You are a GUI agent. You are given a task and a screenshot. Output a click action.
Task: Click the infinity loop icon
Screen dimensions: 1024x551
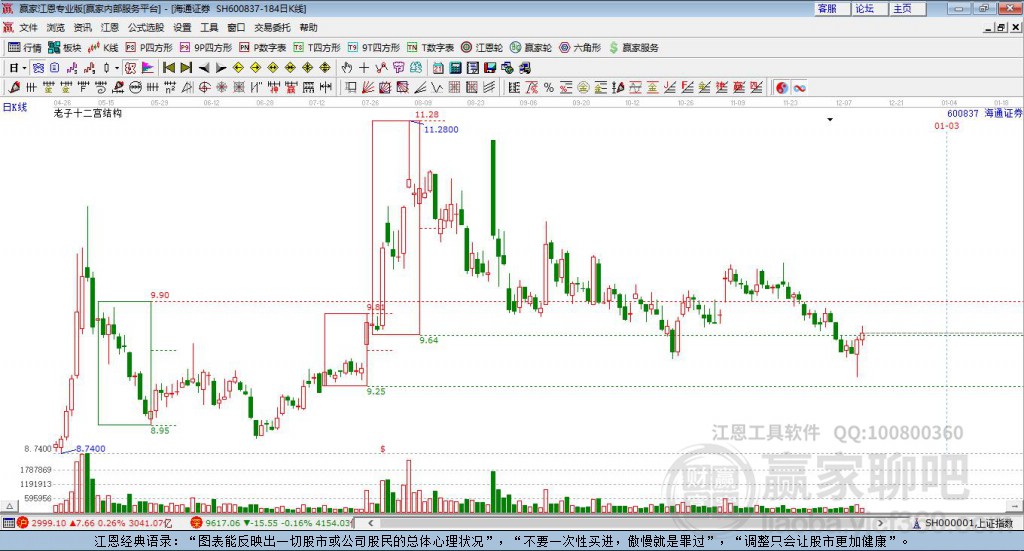click(799, 87)
